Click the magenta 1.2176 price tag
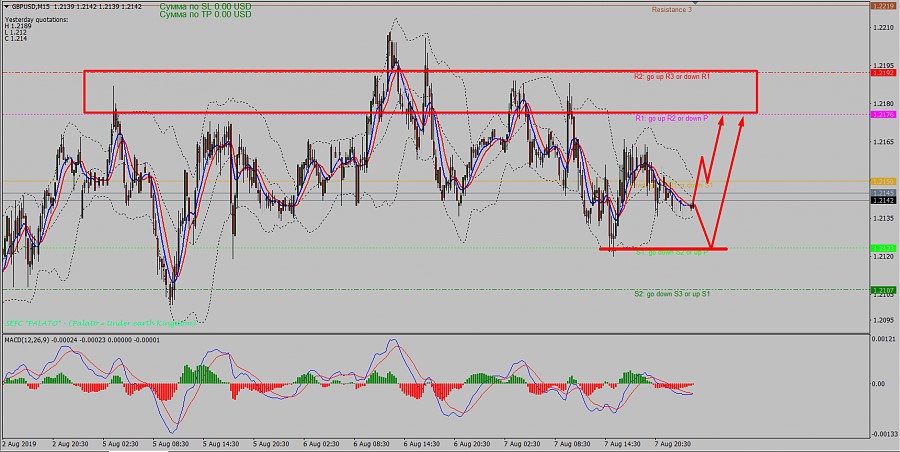Viewport: 900px width, 452px height. 883,114
